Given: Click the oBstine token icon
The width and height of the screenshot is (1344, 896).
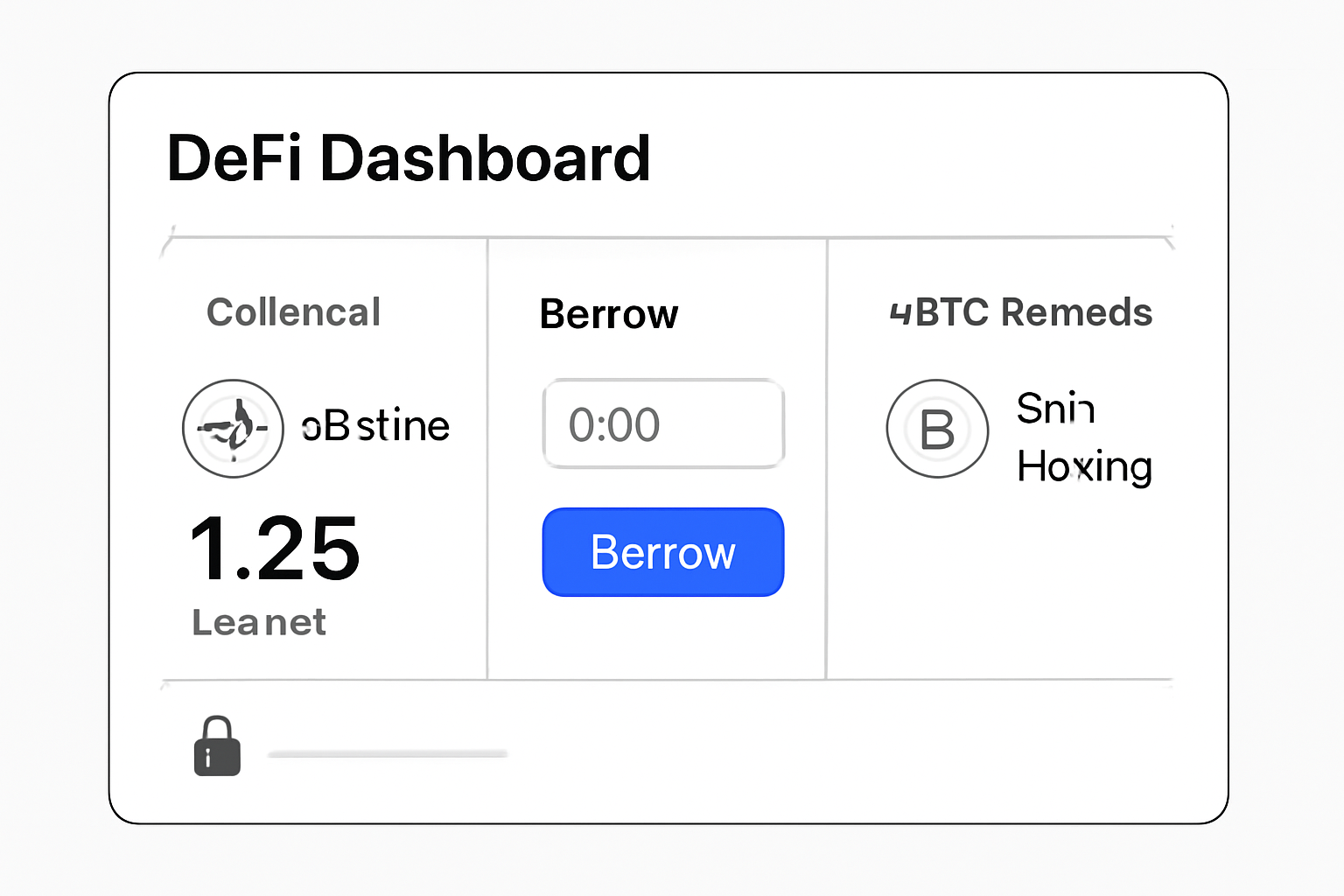Looking at the screenshot, I should coord(233,429).
